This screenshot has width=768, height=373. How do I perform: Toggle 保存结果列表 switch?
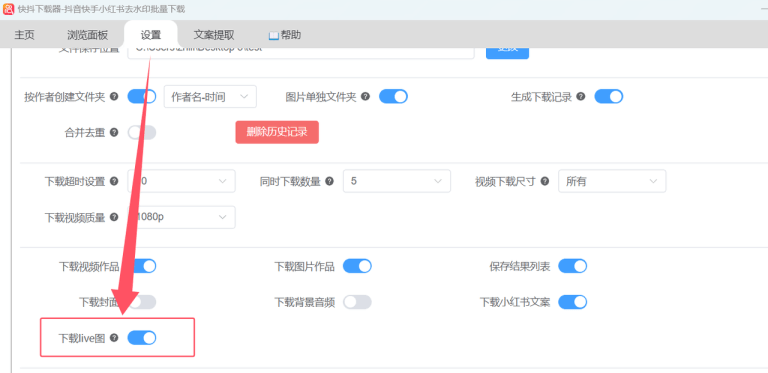pyautogui.click(x=573, y=266)
